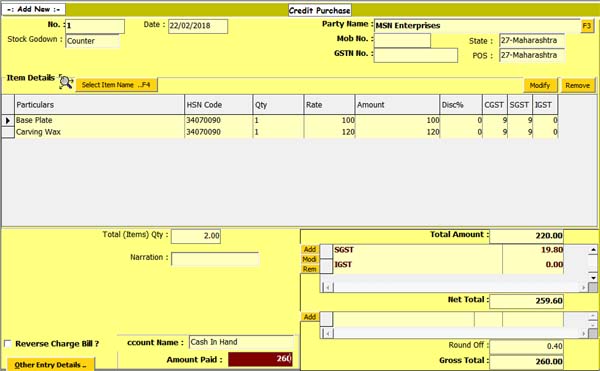Image resolution: width=600 pixels, height=371 pixels.
Task: Click the Particulars column header
Action: (x=99, y=105)
